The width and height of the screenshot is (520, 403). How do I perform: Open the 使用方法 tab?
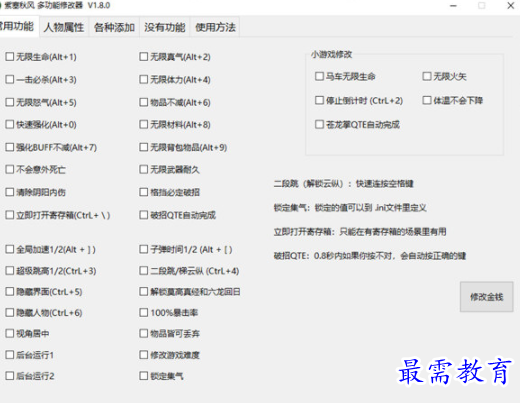215,27
